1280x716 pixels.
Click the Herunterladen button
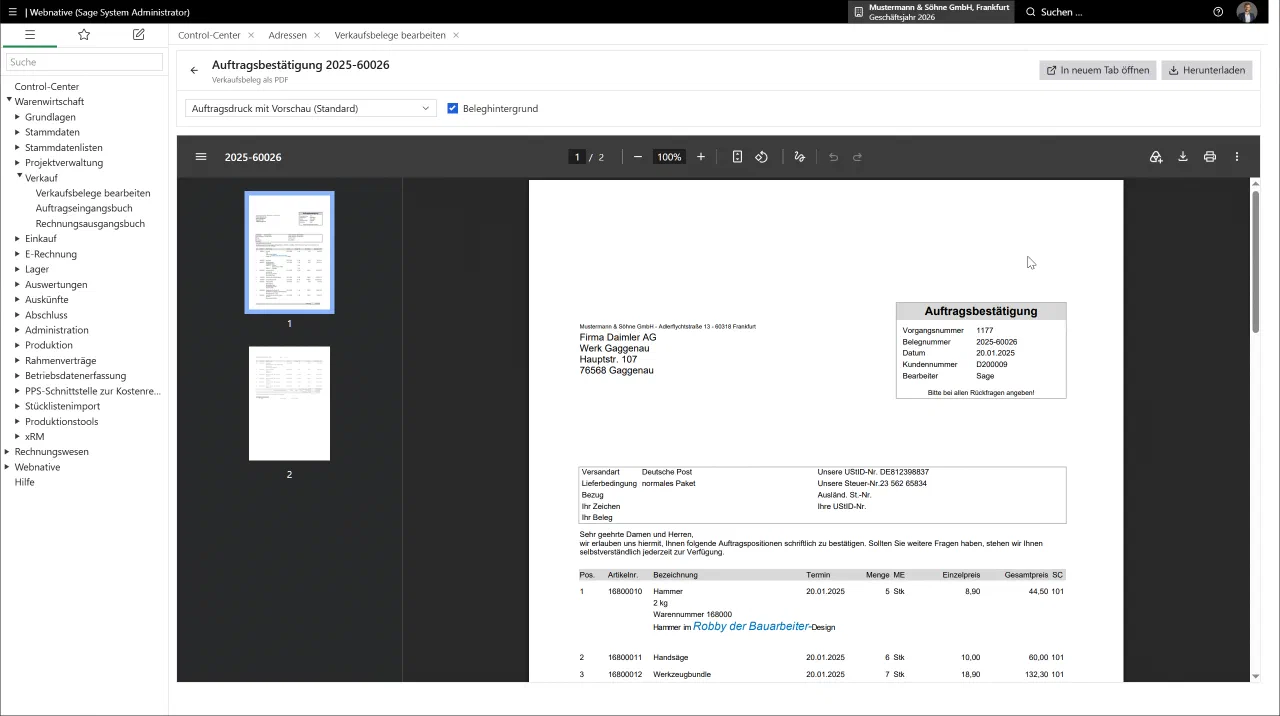pos(1207,70)
